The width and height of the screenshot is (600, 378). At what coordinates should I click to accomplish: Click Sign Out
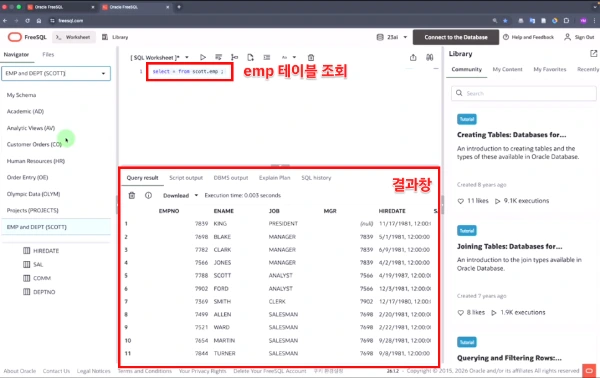coord(579,37)
